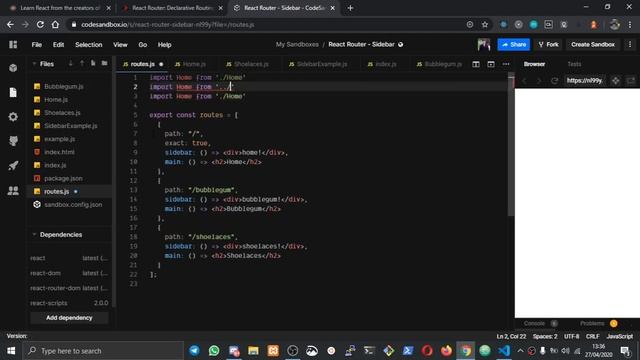This screenshot has width=640, height=360.
Task: Open the Explorer file icon in sidebar
Action: [13, 93]
